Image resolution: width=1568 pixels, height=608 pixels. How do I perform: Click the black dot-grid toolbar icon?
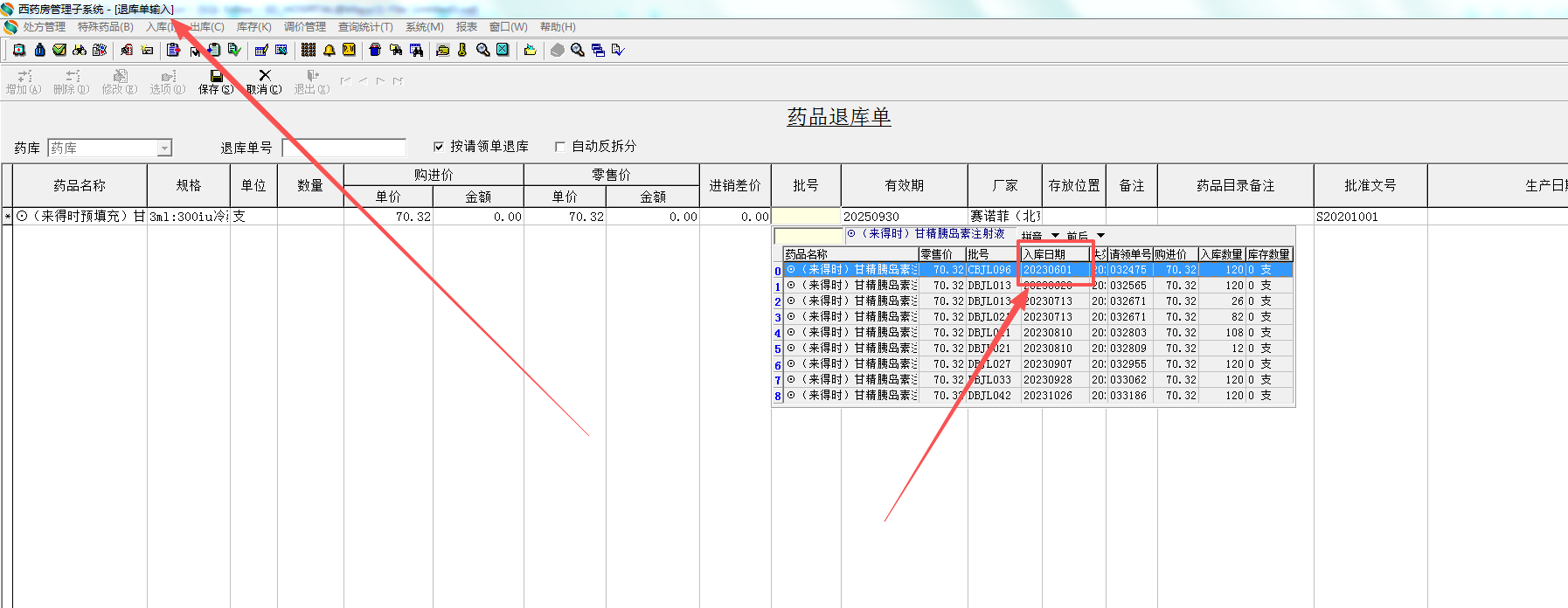[309, 50]
